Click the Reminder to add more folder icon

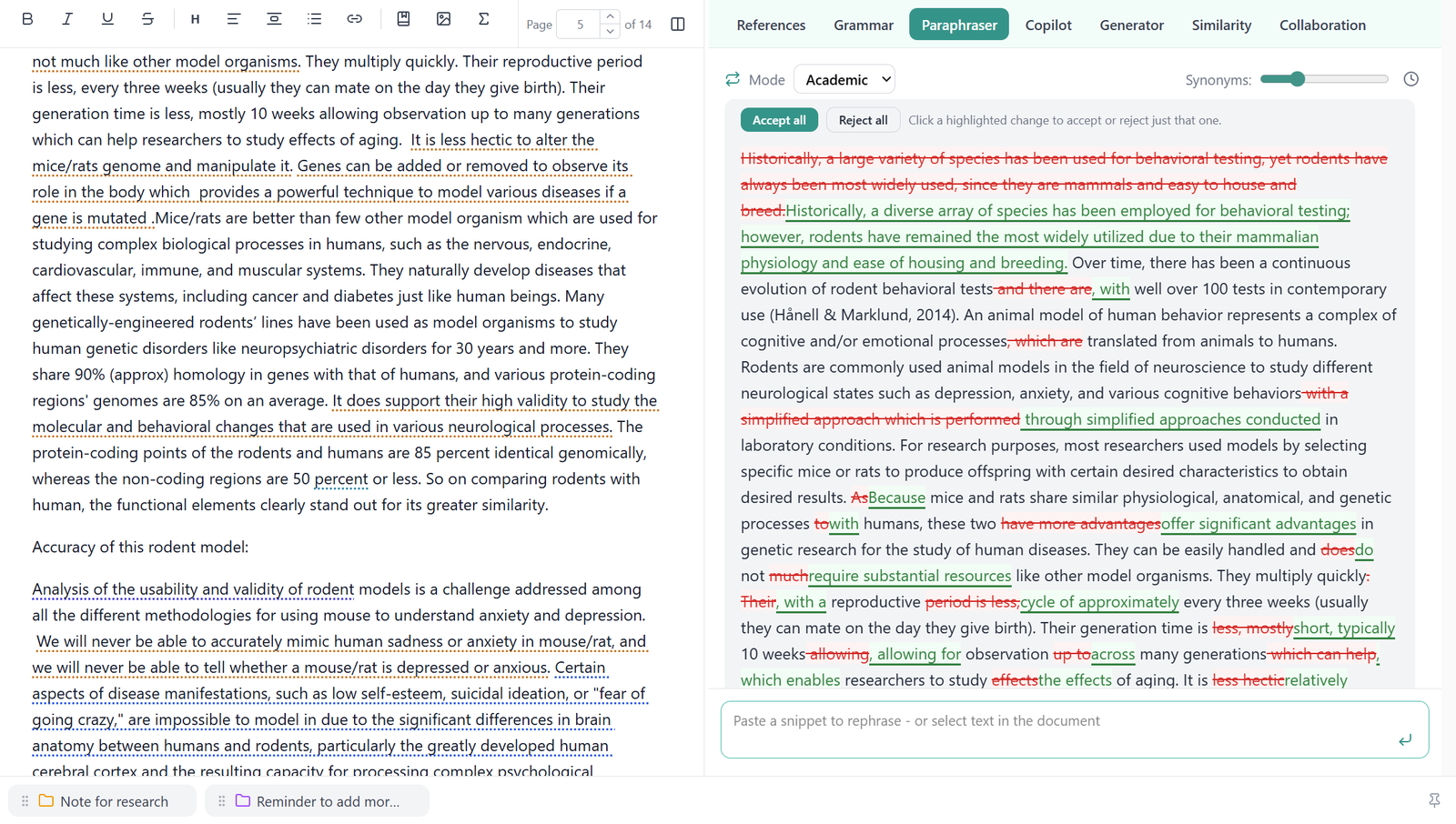pyautogui.click(x=243, y=801)
